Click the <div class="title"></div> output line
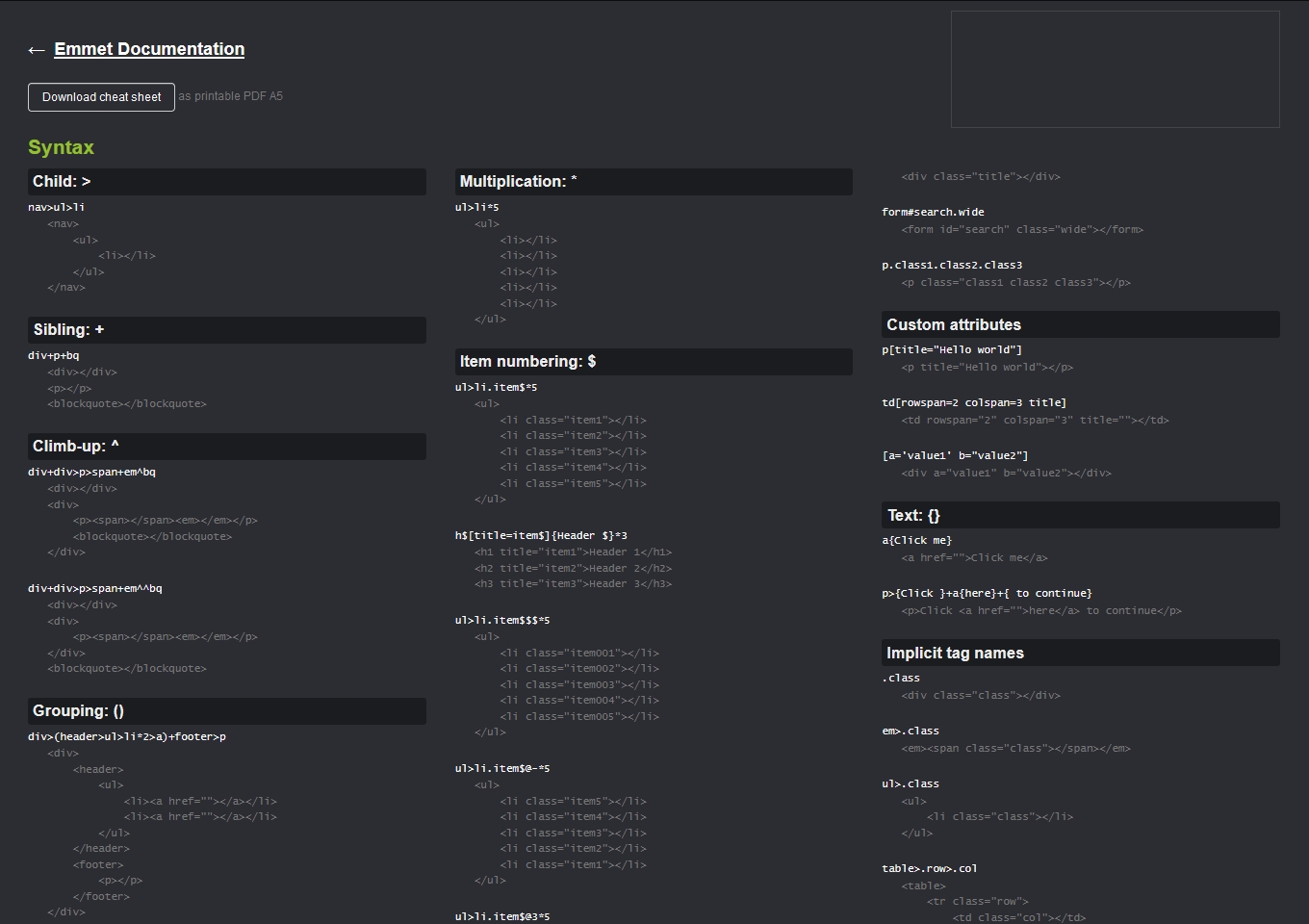The width and height of the screenshot is (1309, 924). tap(981, 176)
